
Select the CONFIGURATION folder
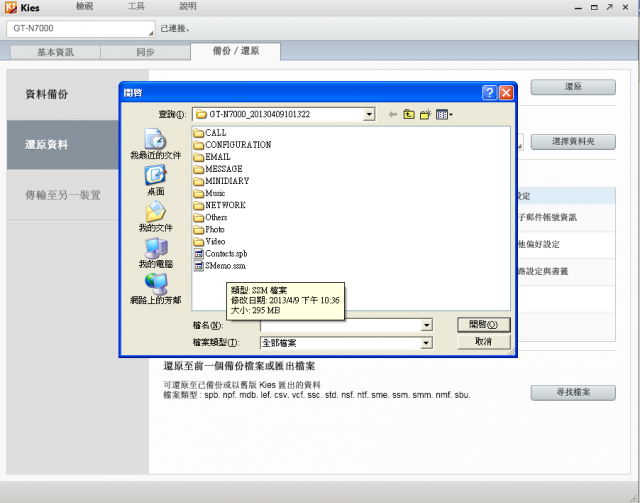coord(232,145)
